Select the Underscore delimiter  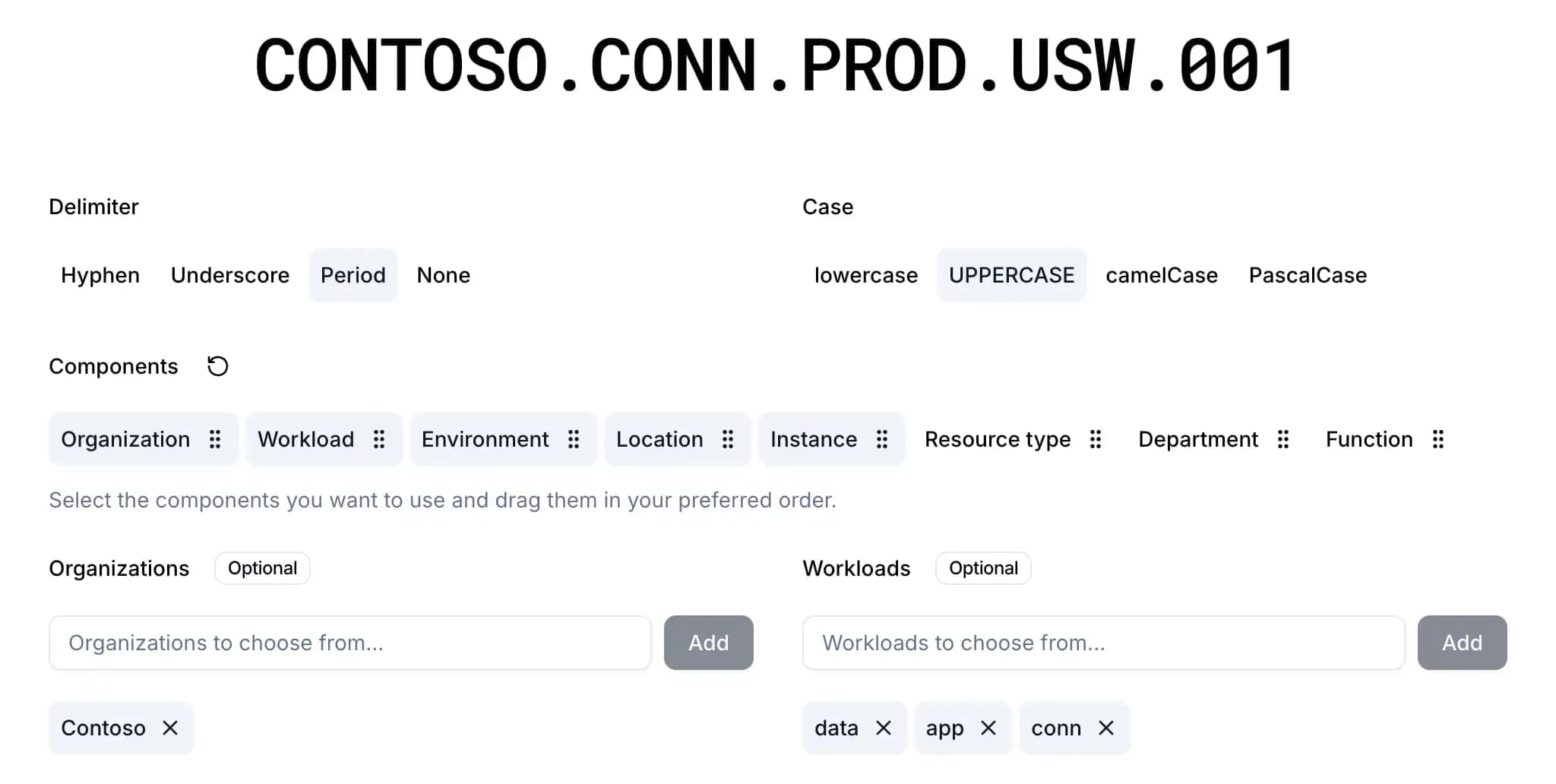tap(229, 275)
